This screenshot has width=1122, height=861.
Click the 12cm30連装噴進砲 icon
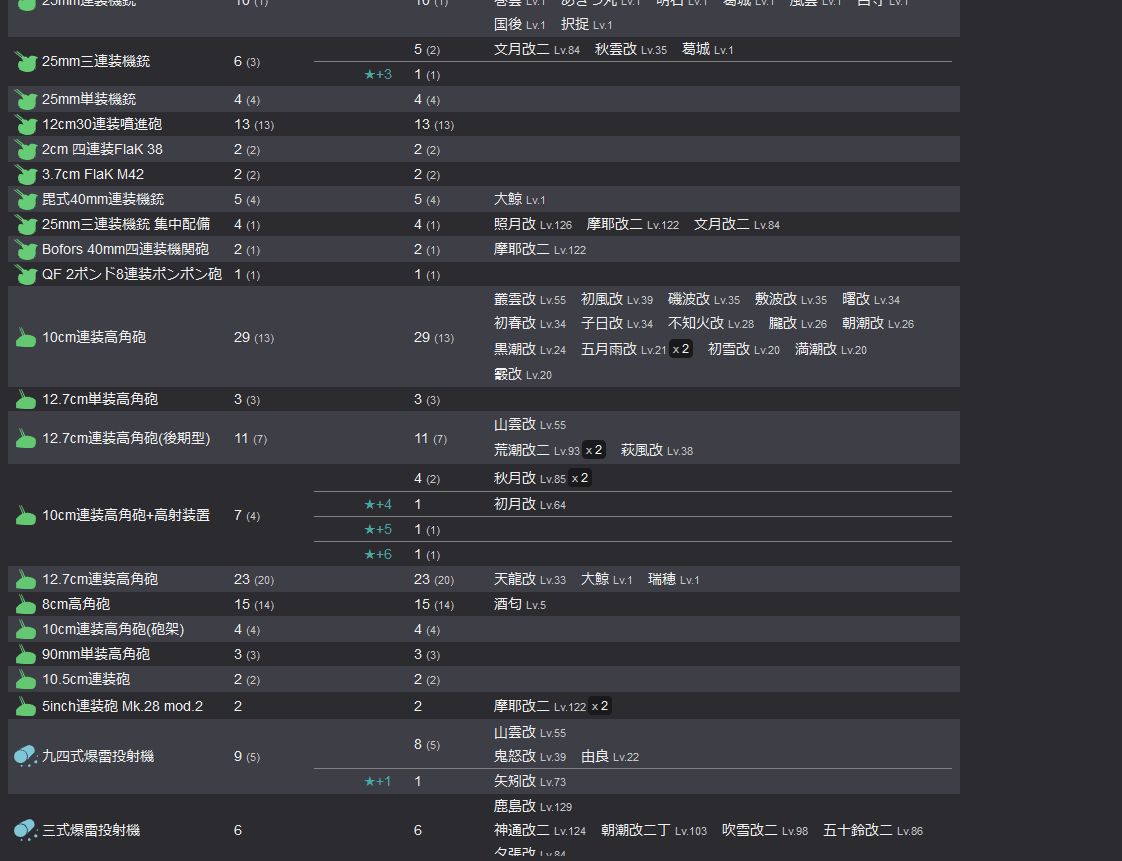[x=26, y=125]
